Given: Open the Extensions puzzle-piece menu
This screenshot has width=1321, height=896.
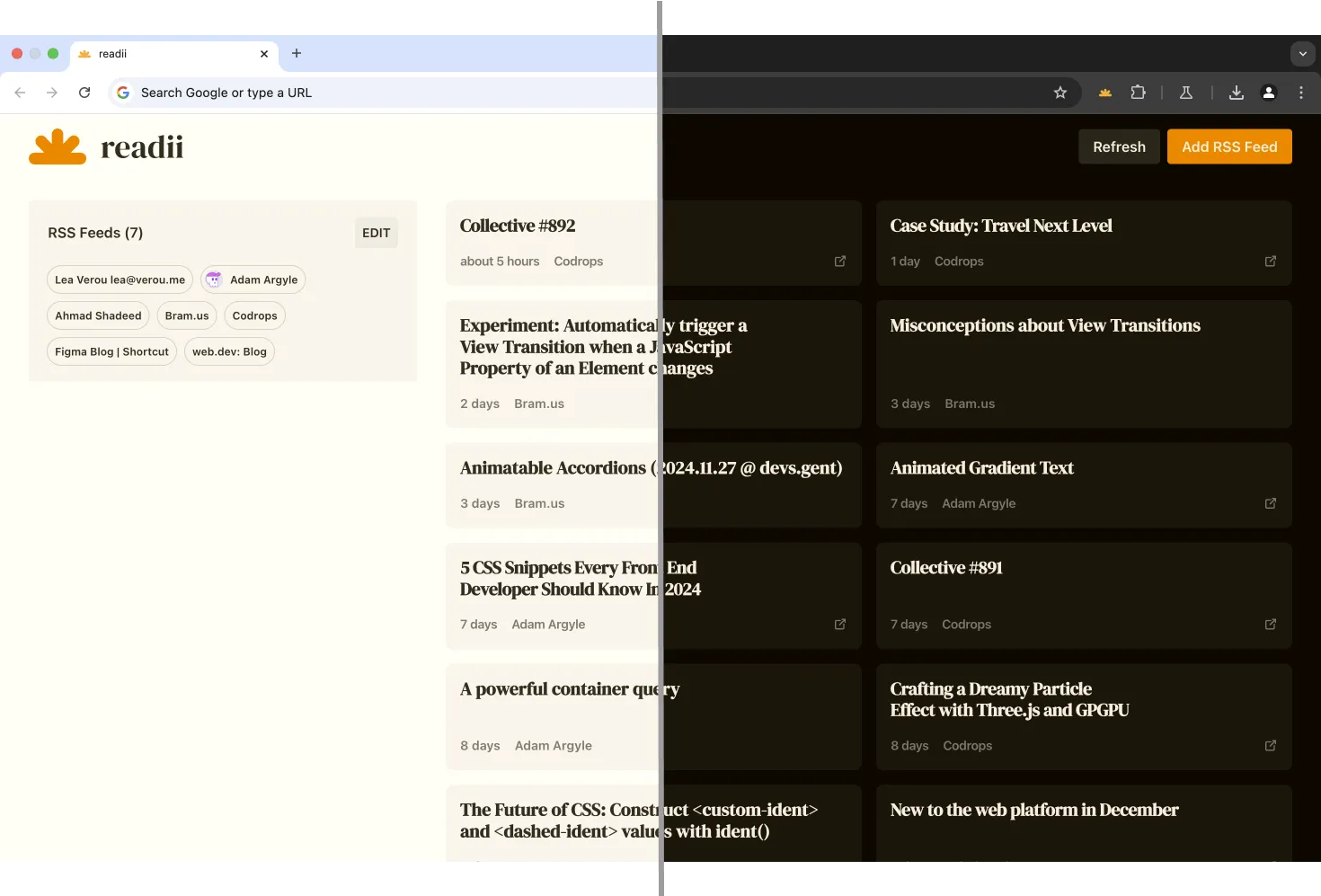Looking at the screenshot, I should (1139, 93).
